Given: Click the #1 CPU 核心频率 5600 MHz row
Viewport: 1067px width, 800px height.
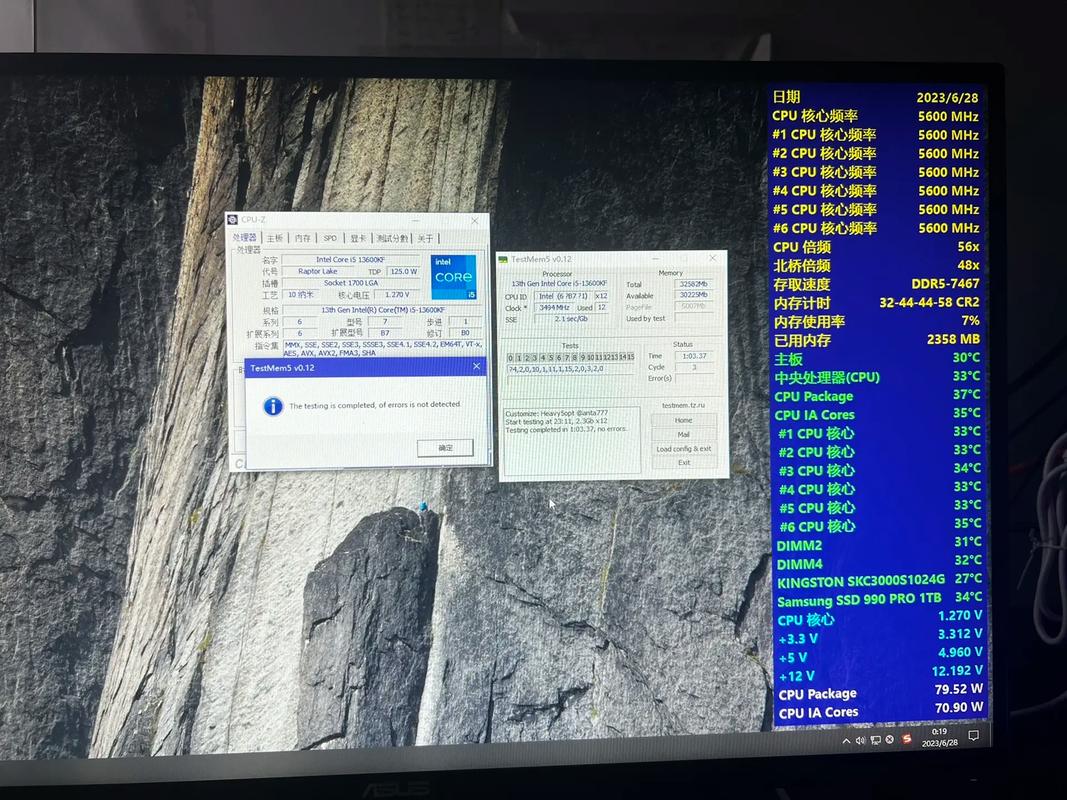Looking at the screenshot, I should (875, 135).
